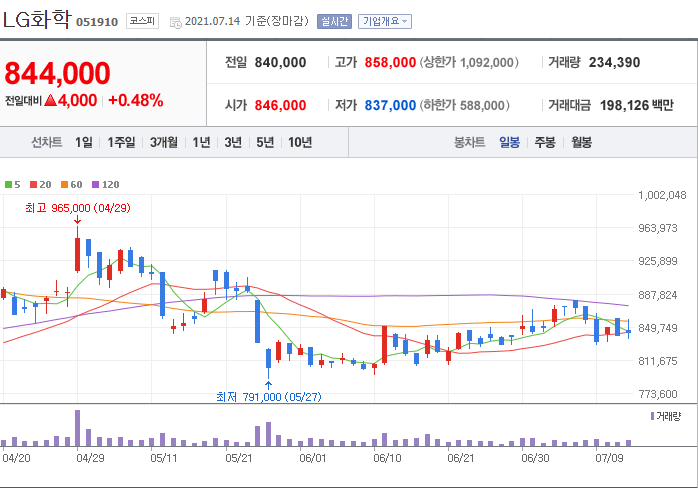This screenshot has height=488, width=698.
Task: Click the green 5-day moving average swatch
Action: [8, 184]
